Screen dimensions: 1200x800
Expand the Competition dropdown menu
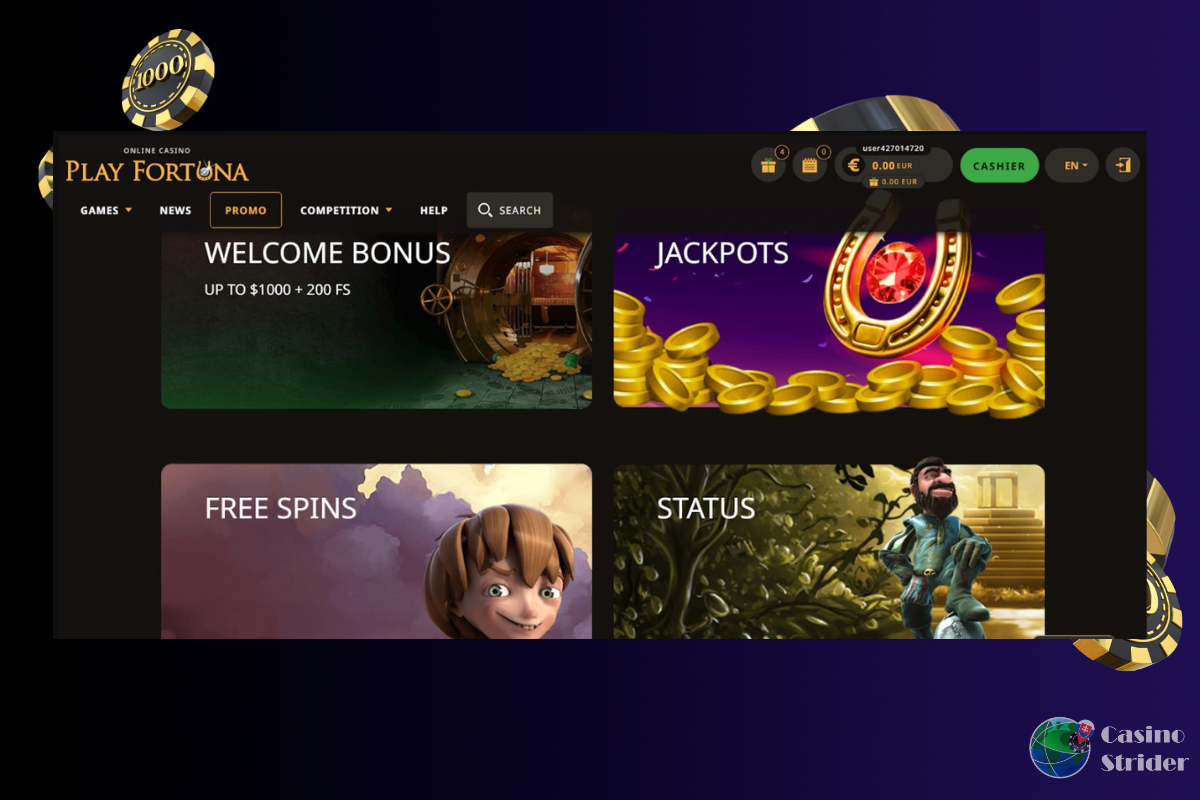(x=346, y=210)
